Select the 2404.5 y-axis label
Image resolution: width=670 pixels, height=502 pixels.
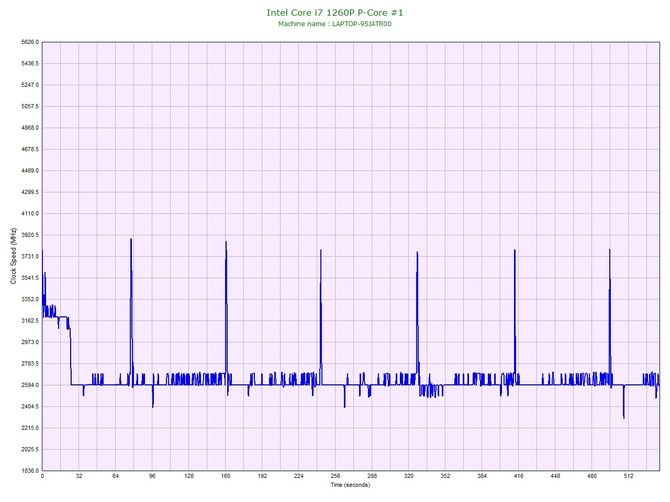point(30,407)
